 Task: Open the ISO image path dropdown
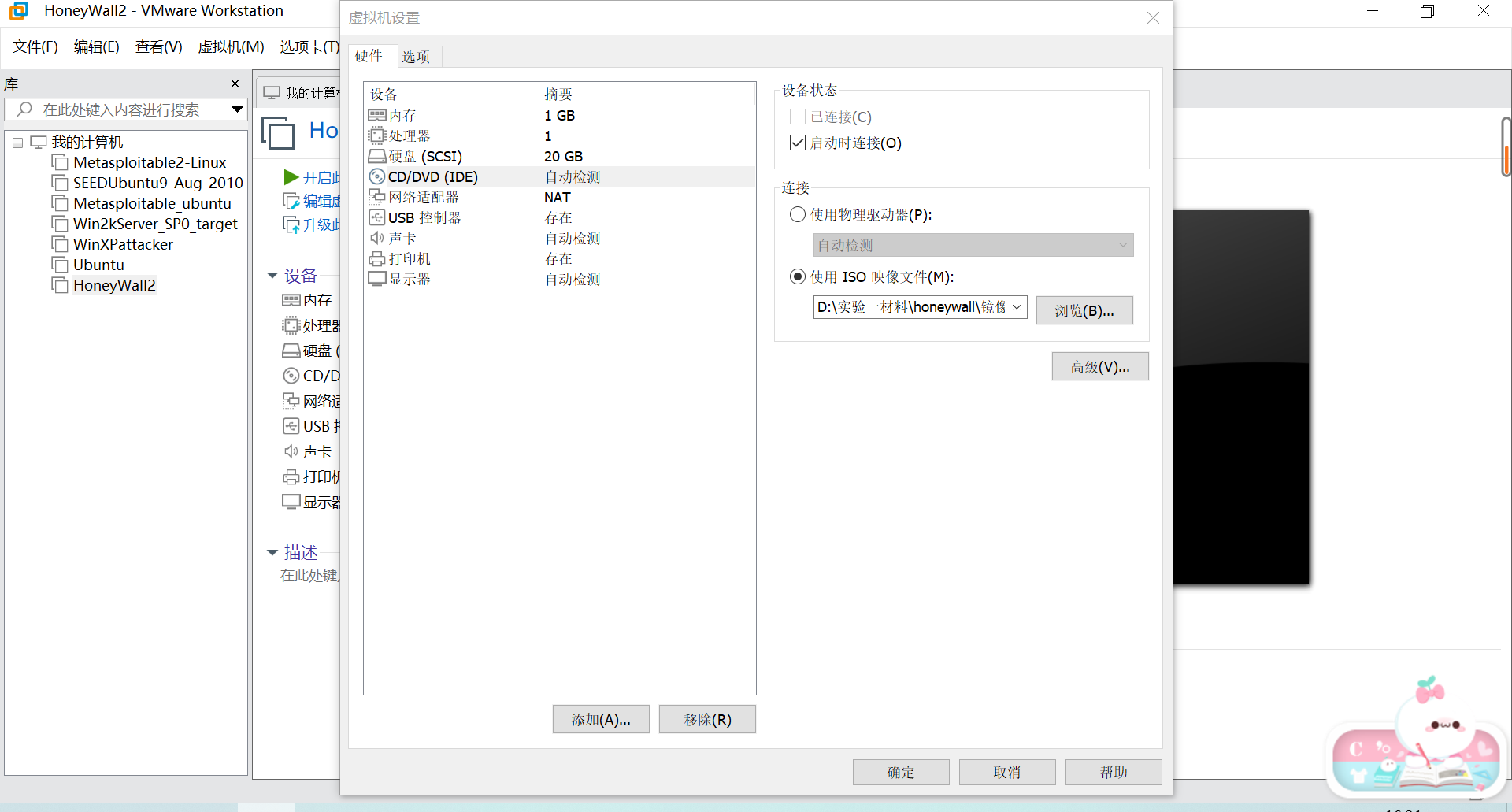(1017, 306)
